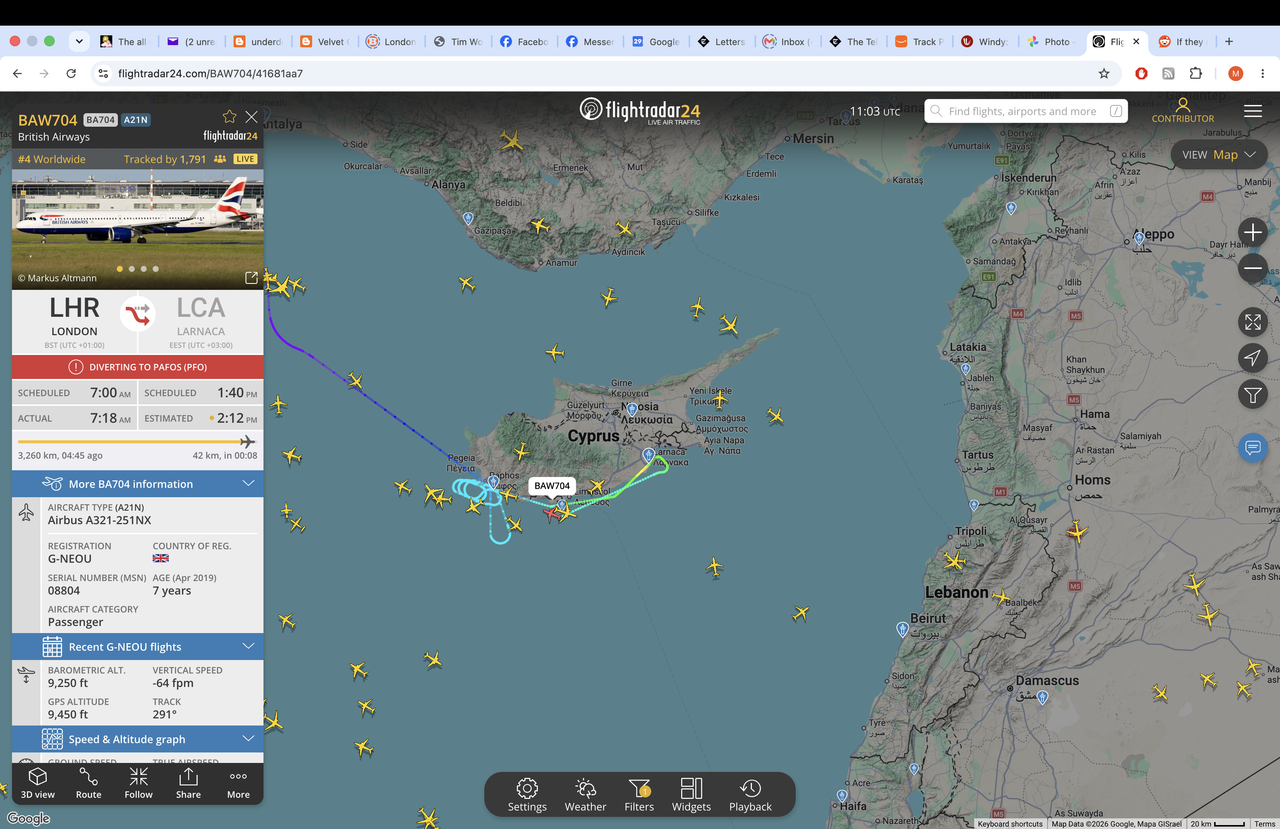Viewport: 1280px width, 829px height.
Task: Center map on my location
Action: pos(1253,358)
